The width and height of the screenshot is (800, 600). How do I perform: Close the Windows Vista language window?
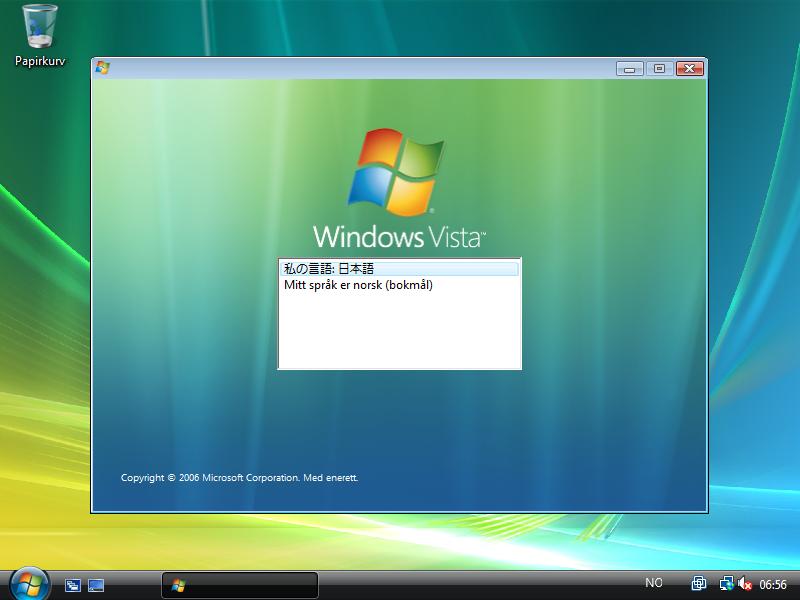689,68
